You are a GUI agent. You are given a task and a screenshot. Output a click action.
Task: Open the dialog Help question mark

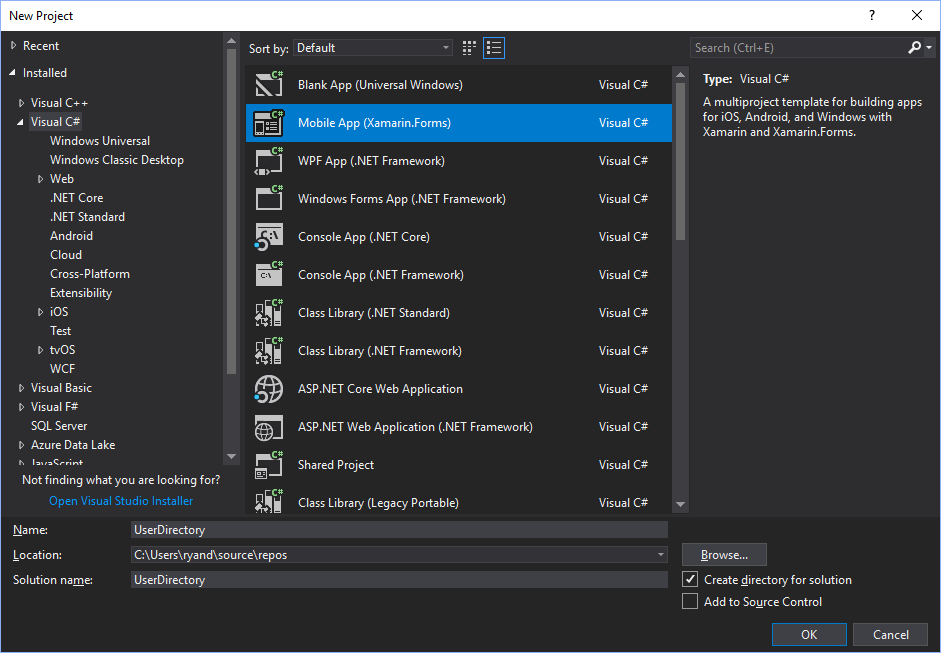tap(872, 16)
